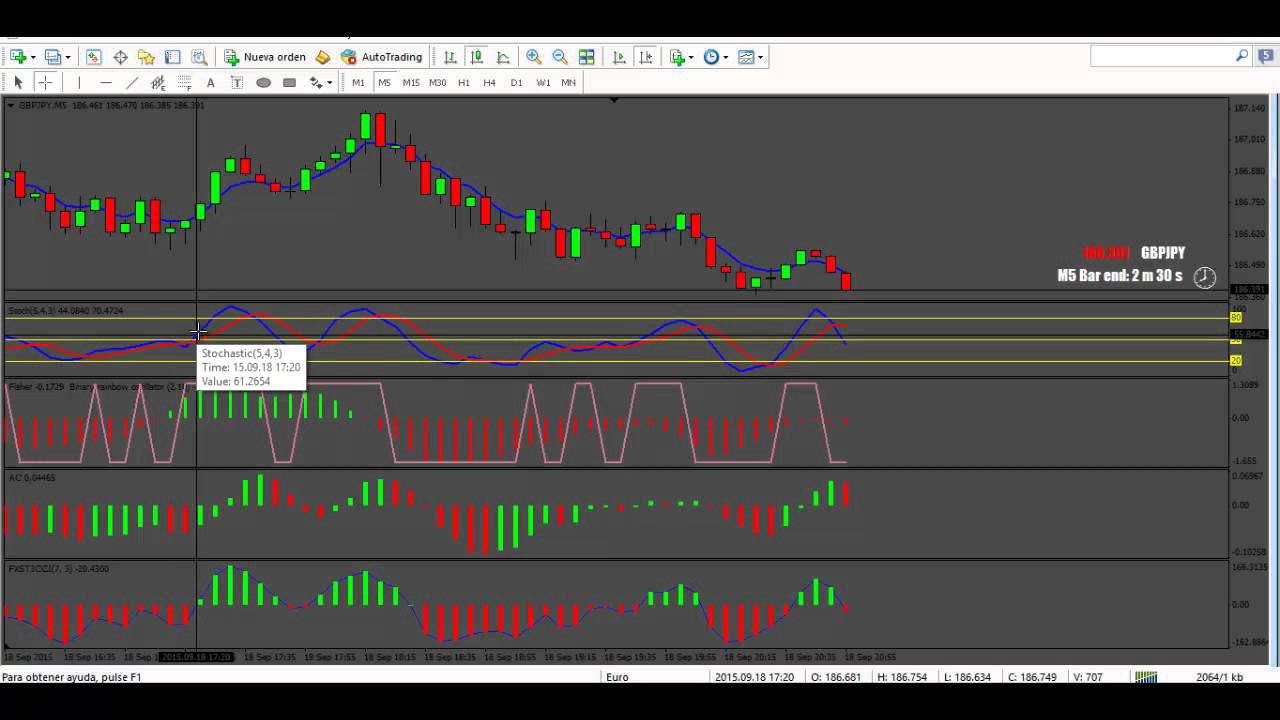
Task: Draw a vertical line
Action: pos(79,82)
